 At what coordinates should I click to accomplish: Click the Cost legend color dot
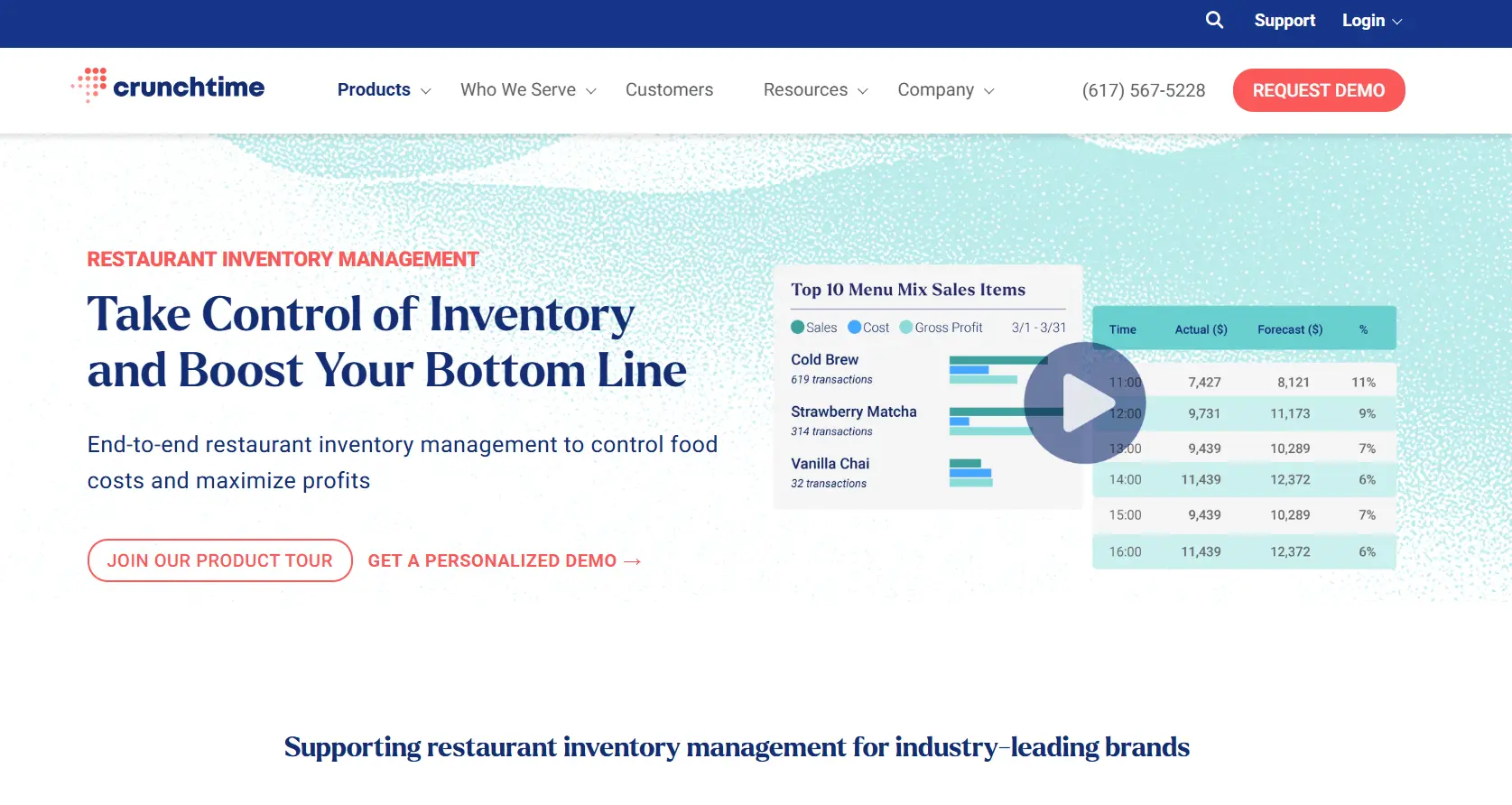tap(854, 328)
